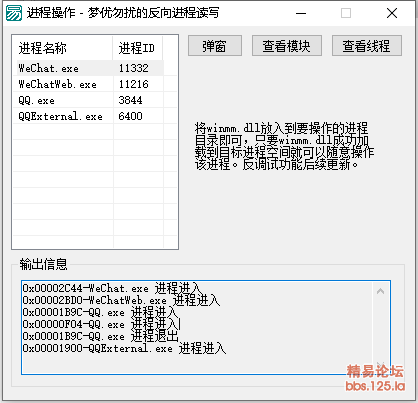Click the WeChat.exe 进程进入 log line
This screenshot has width=418, height=403.
pyautogui.click(x=111, y=288)
